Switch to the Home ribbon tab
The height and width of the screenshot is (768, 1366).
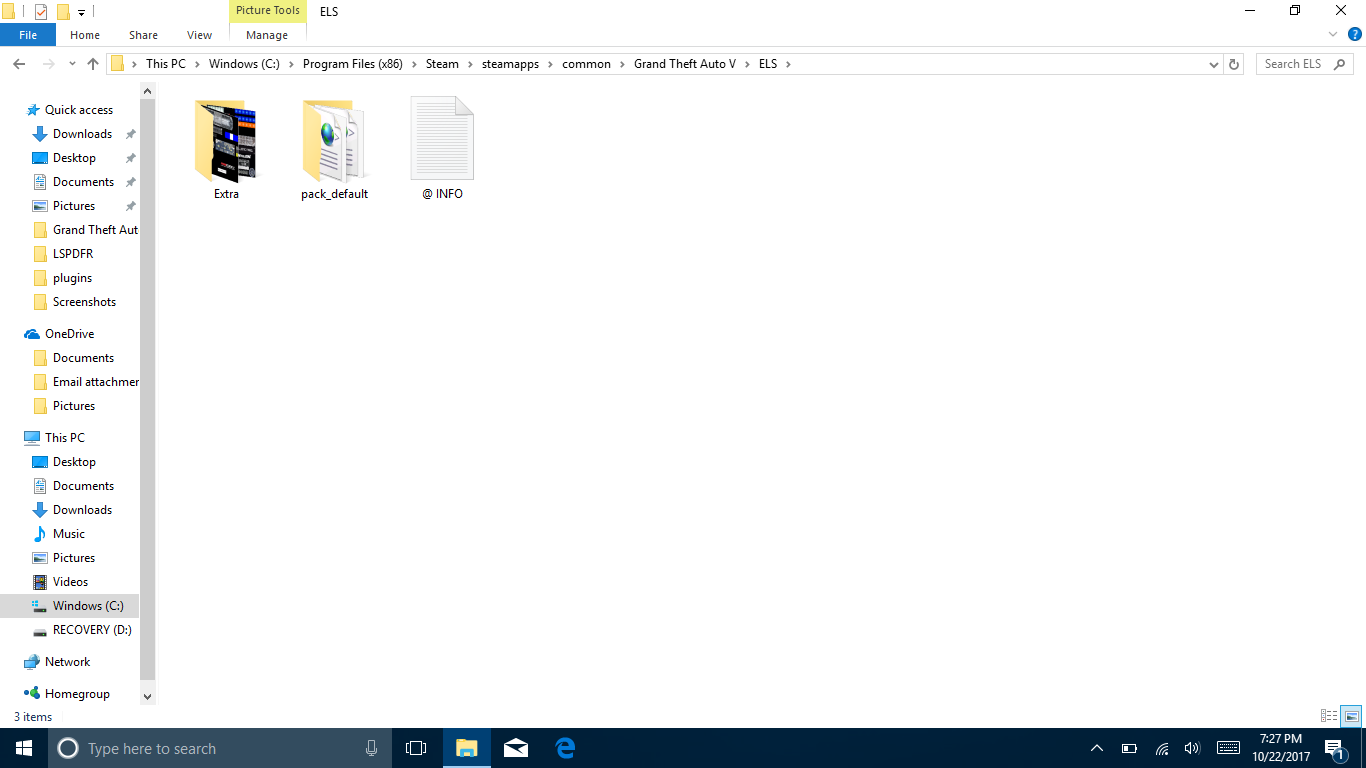[x=85, y=35]
